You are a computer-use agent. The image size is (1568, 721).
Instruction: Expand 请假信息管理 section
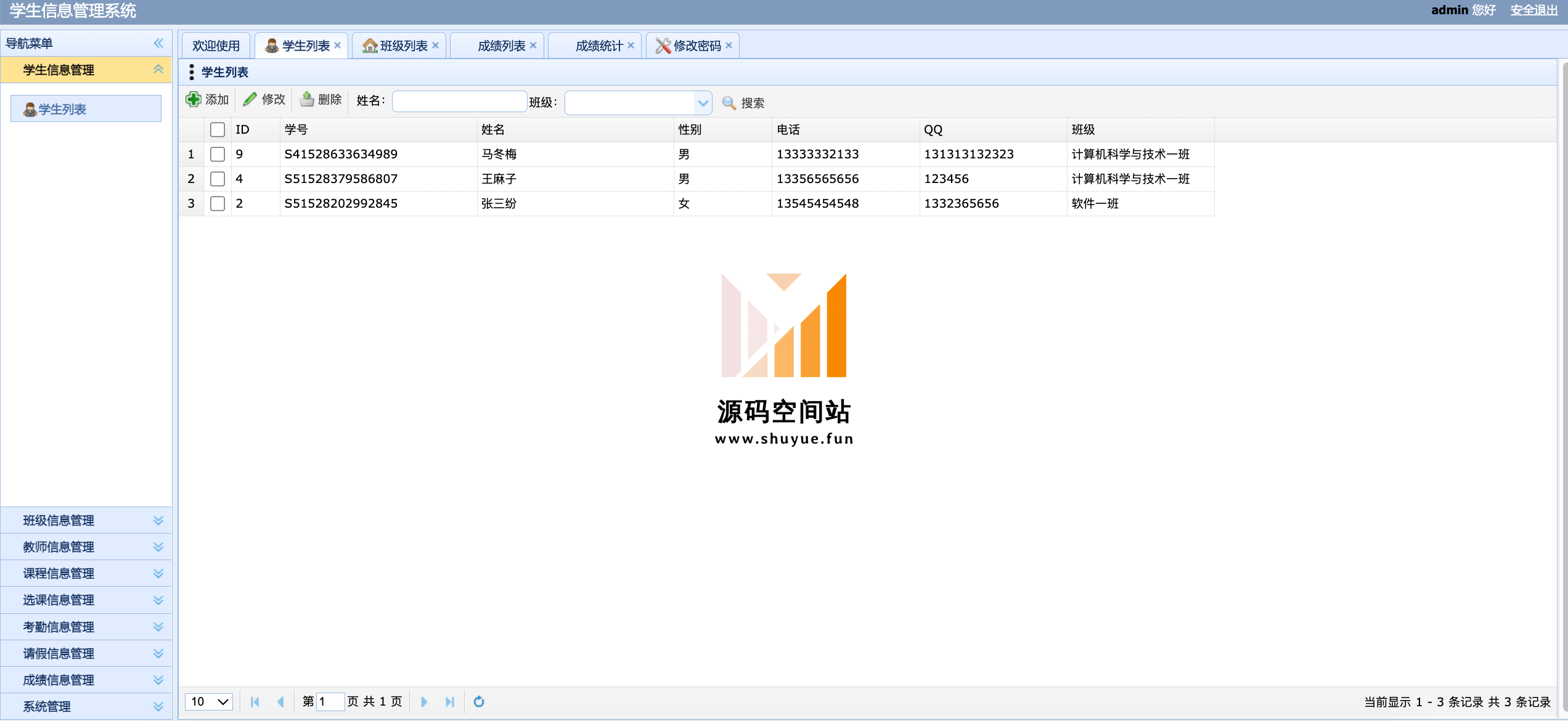tap(158, 654)
